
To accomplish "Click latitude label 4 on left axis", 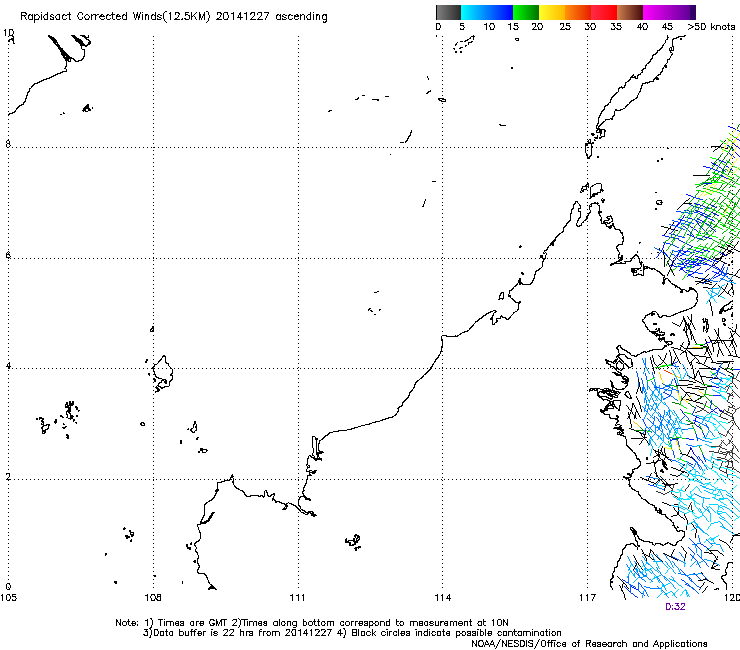I will point(8,366).
